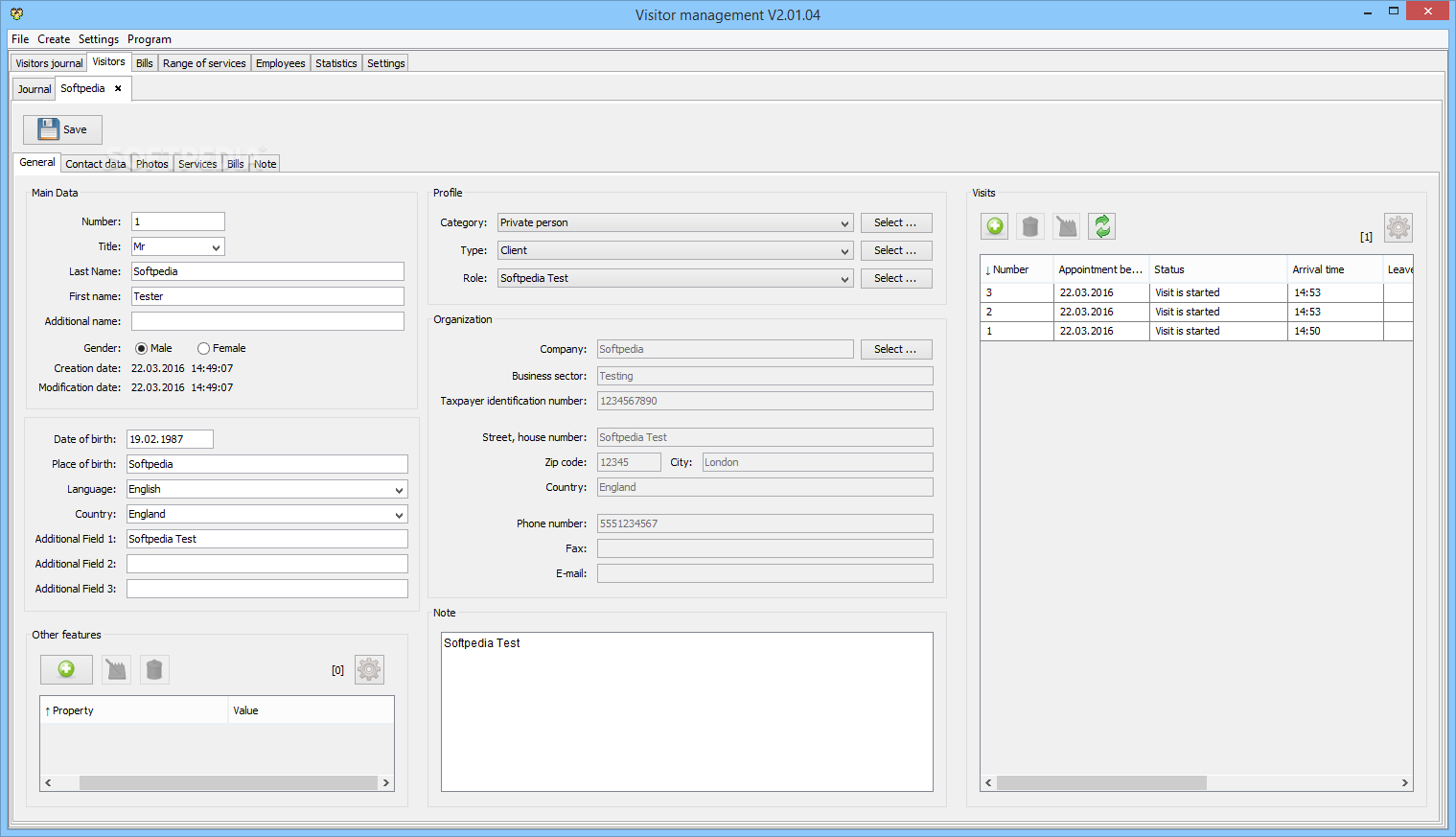Click Select button next to Company
This screenshot has width=1456, height=837.
895,349
